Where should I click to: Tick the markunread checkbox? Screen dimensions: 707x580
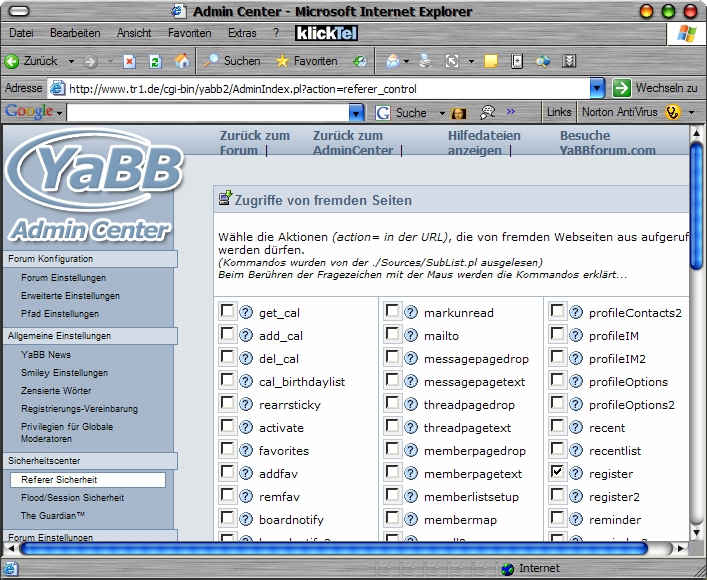[x=393, y=312]
